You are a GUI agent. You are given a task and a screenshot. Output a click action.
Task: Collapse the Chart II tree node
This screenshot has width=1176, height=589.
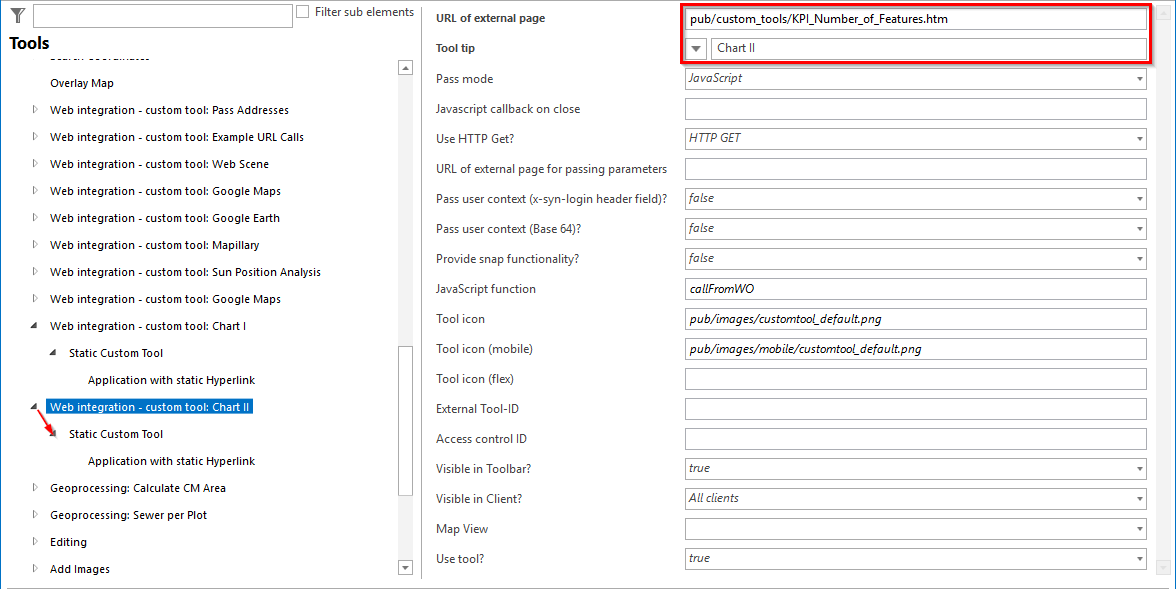pos(33,406)
